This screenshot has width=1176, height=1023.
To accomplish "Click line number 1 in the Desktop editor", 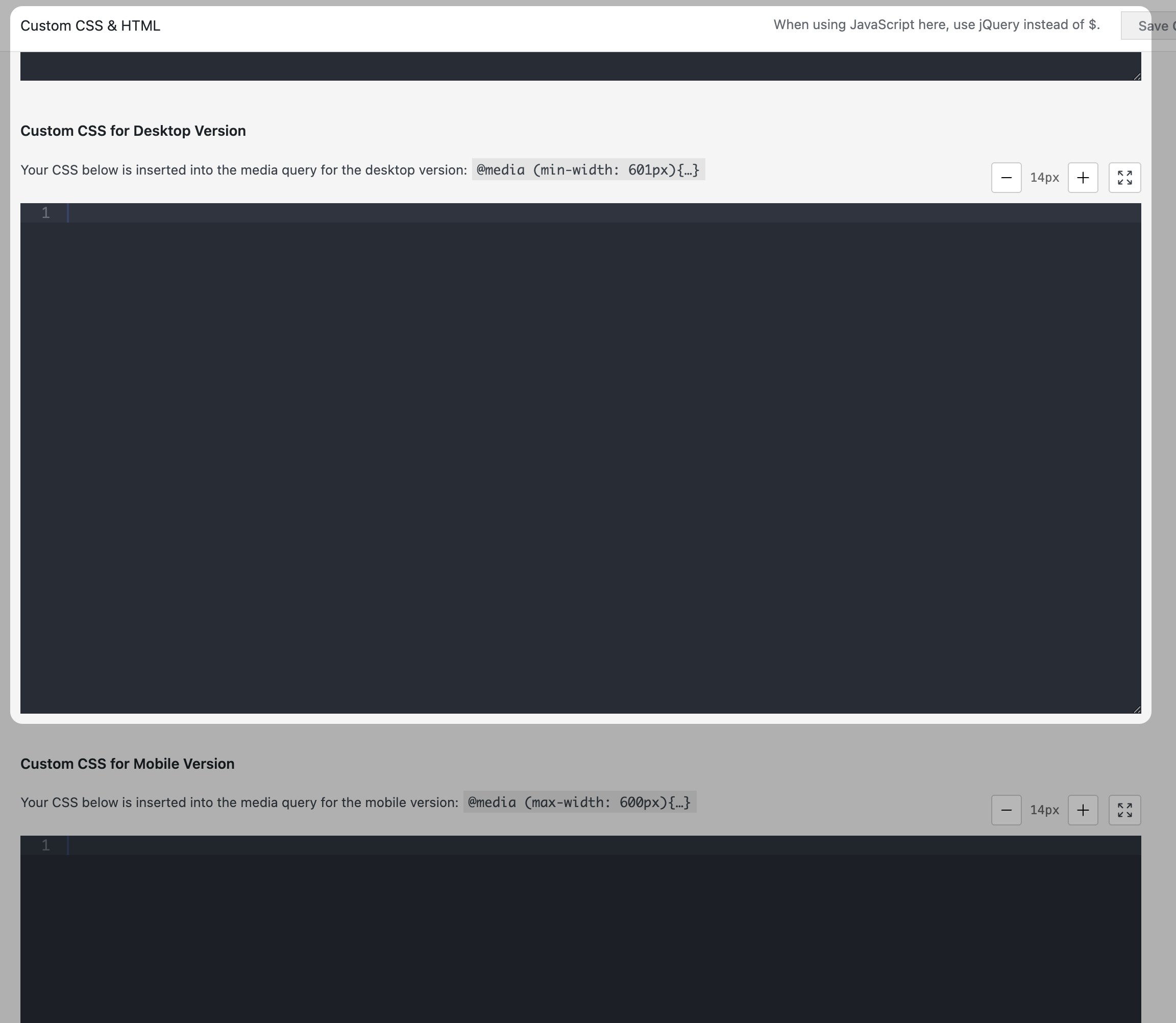I will 45,213.
